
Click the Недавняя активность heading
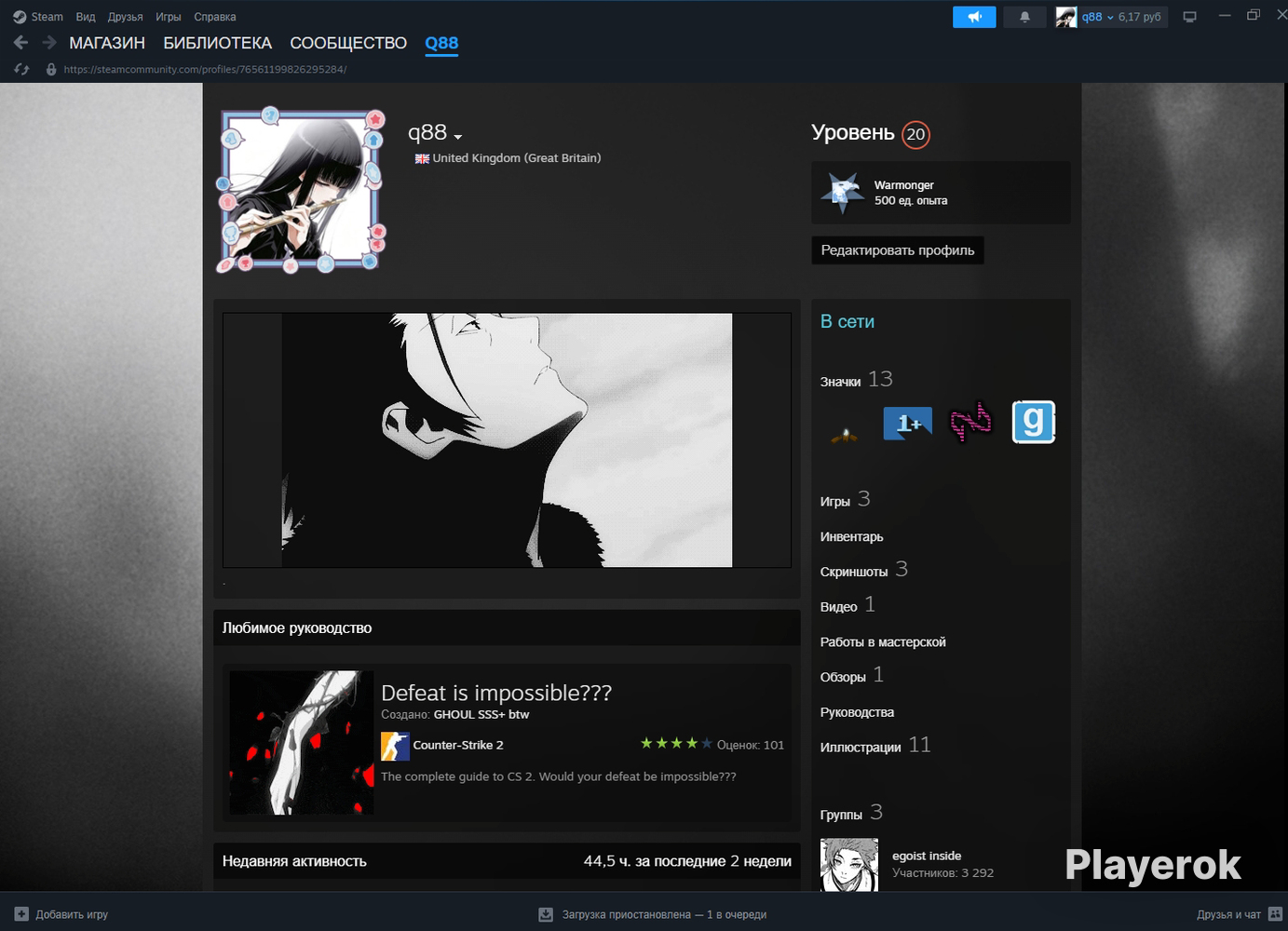click(x=294, y=861)
